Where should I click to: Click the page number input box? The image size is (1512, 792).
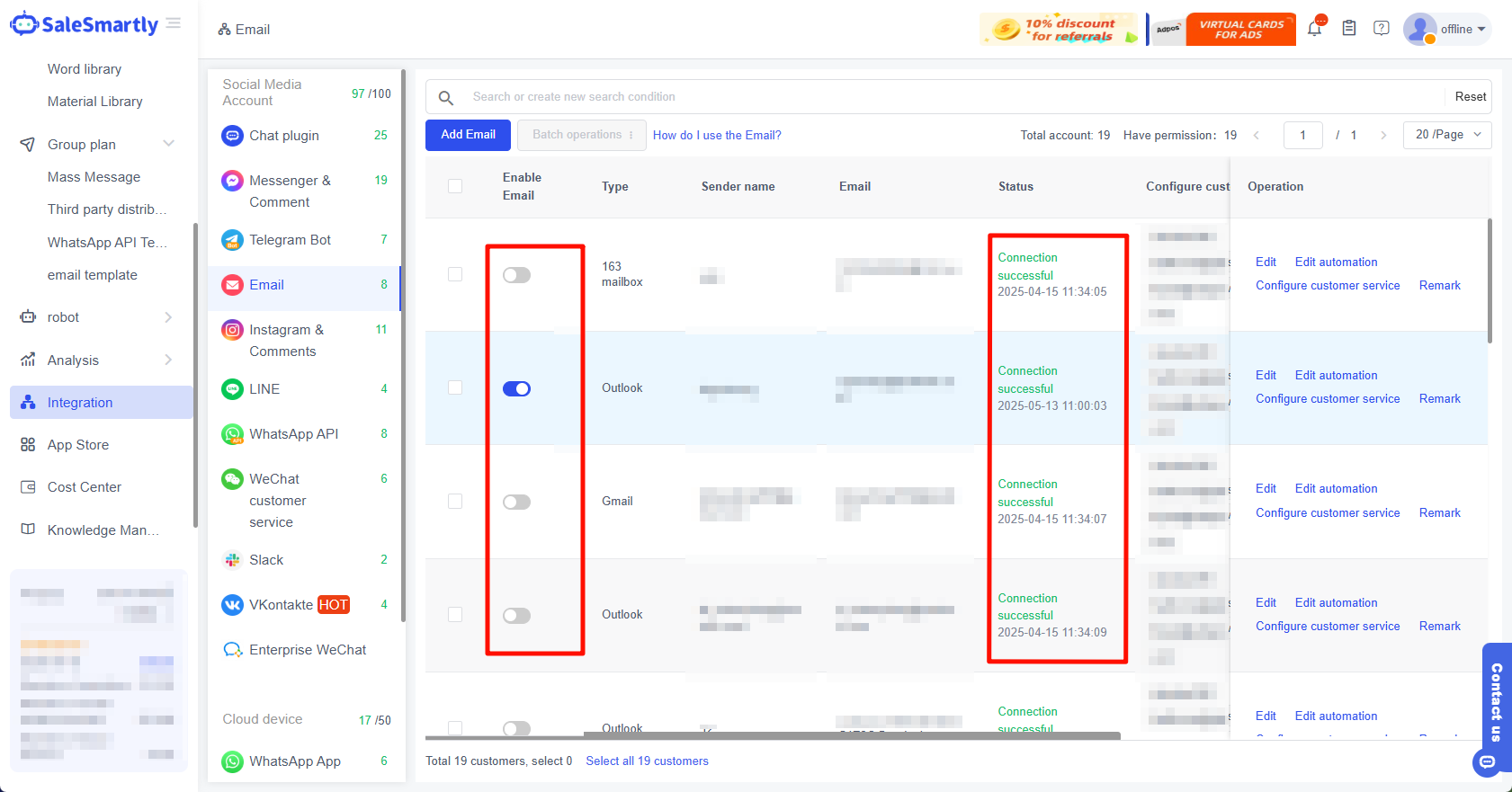[x=1302, y=135]
